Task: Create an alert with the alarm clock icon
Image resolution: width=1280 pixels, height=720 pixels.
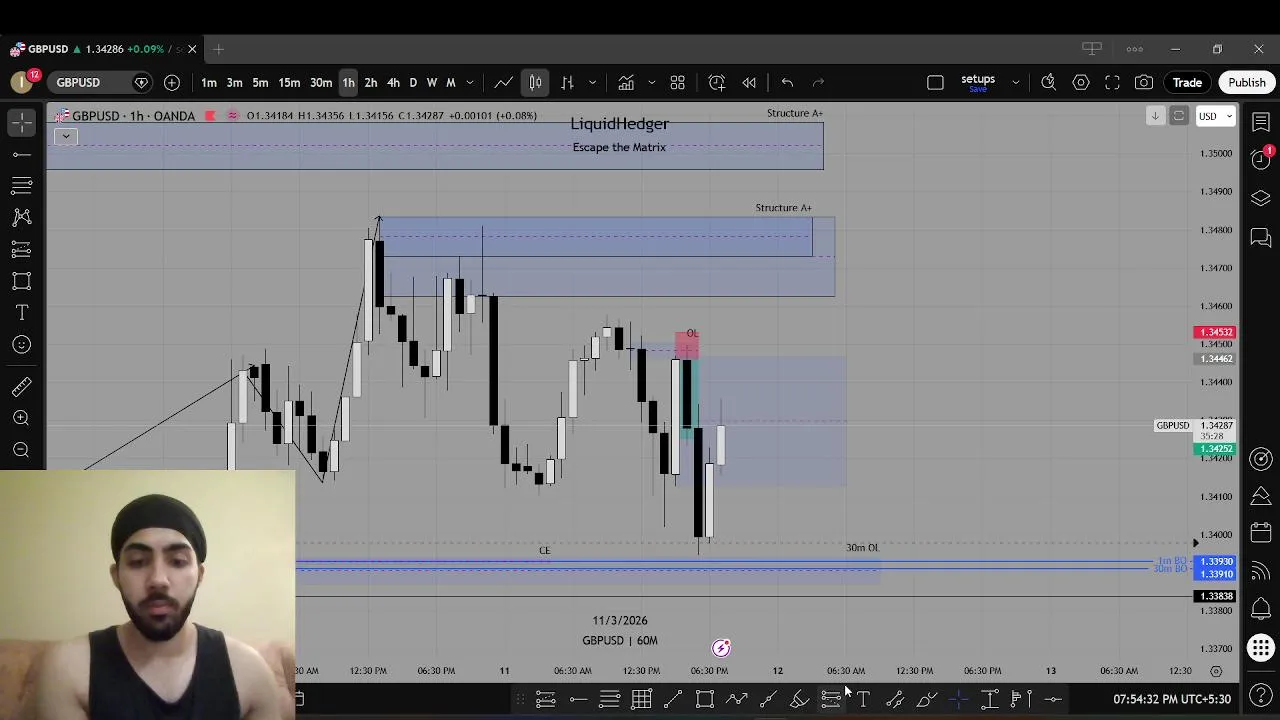Action: [717, 82]
